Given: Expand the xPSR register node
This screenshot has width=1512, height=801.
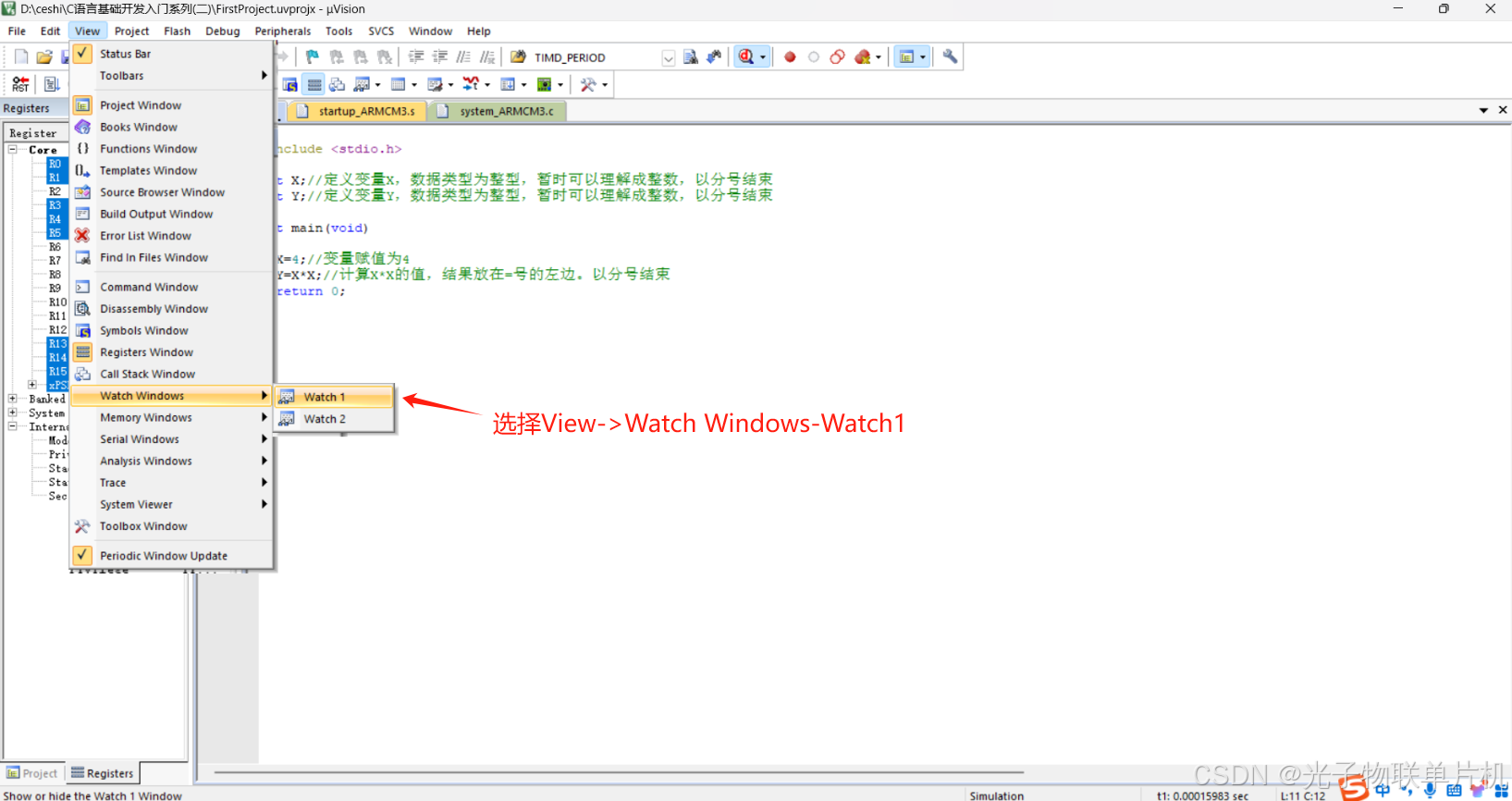Looking at the screenshot, I should [32, 385].
